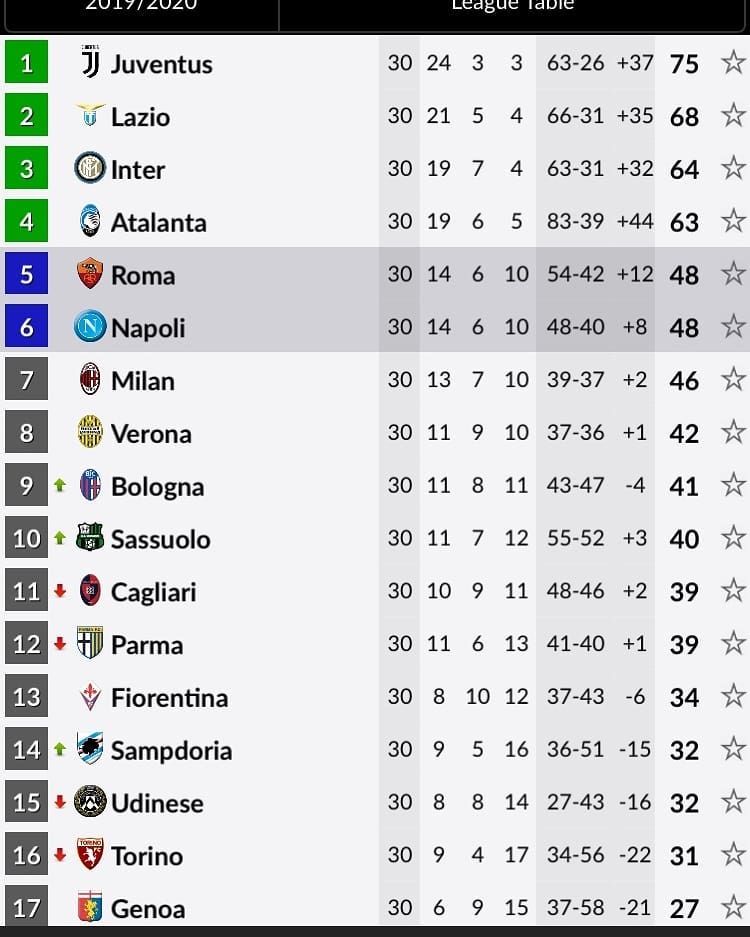
Task: Click the Inter club badge
Action: (x=90, y=168)
